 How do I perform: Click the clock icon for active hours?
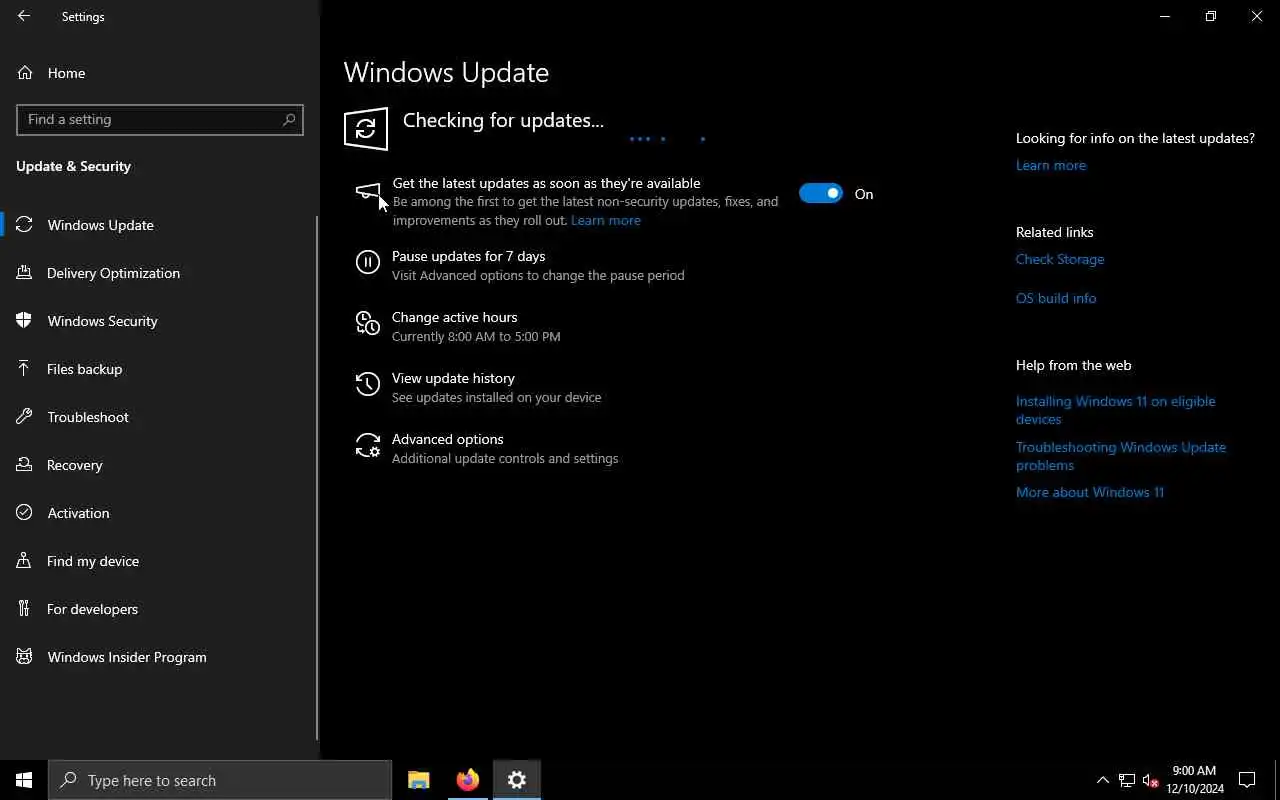(x=368, y=323)
